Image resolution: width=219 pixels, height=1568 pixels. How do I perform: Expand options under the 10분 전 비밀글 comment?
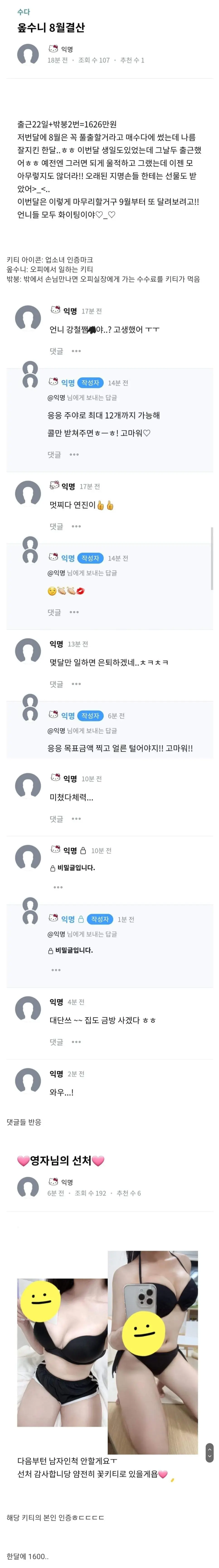pyautogui.click(x=58, y=887)
